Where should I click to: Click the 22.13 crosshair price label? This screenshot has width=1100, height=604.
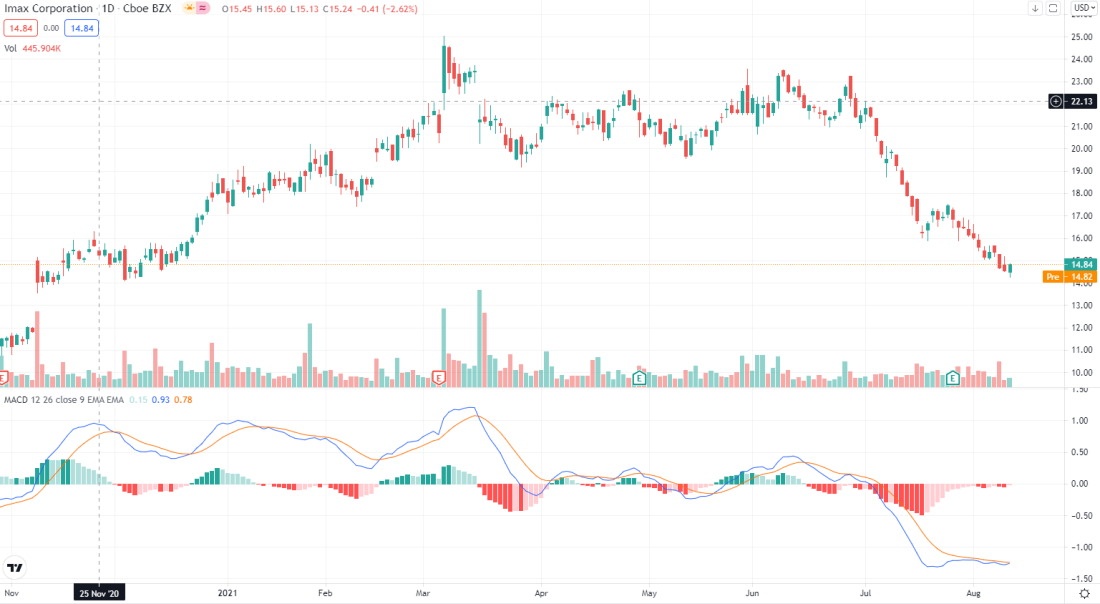pyautogui.click(x=1080, y=102)
